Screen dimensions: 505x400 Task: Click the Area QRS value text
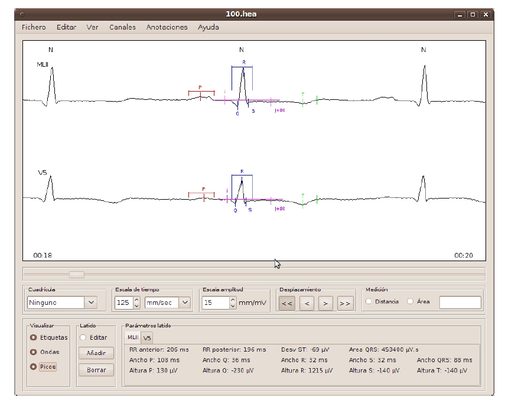(384, 350)
